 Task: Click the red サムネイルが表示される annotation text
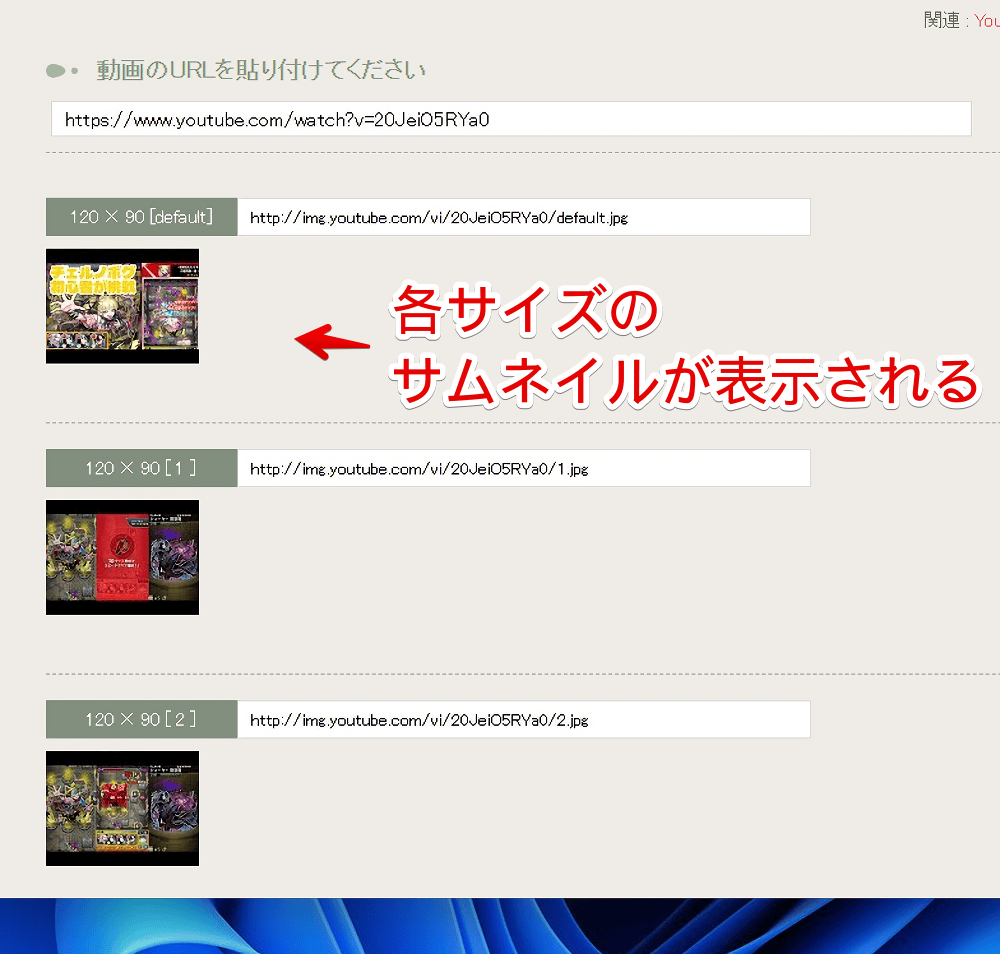[684, 380]
